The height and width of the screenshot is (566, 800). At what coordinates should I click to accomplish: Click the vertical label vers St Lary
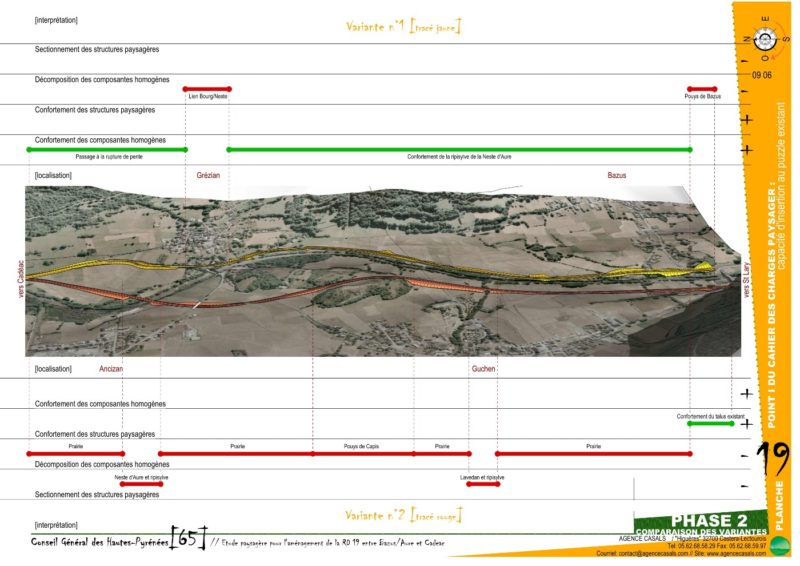[746, 280]
